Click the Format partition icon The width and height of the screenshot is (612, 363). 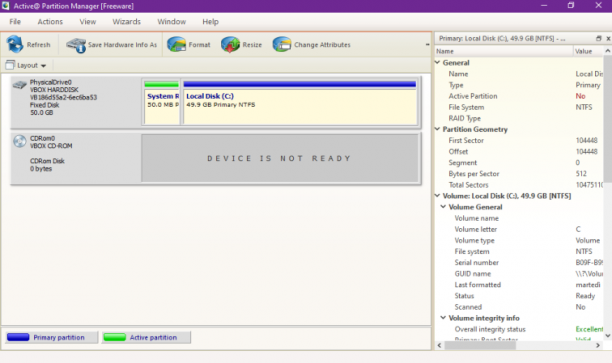(x=176, y=44)
